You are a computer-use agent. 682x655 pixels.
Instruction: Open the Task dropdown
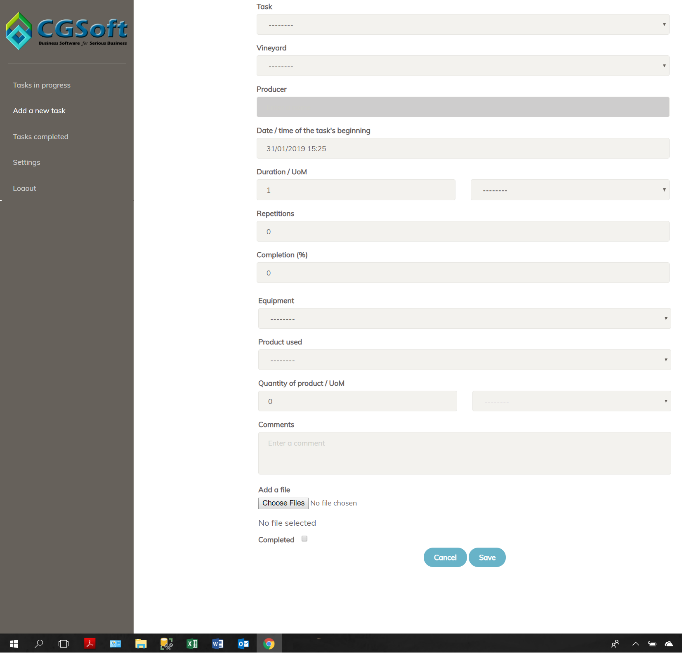(463, 24)
